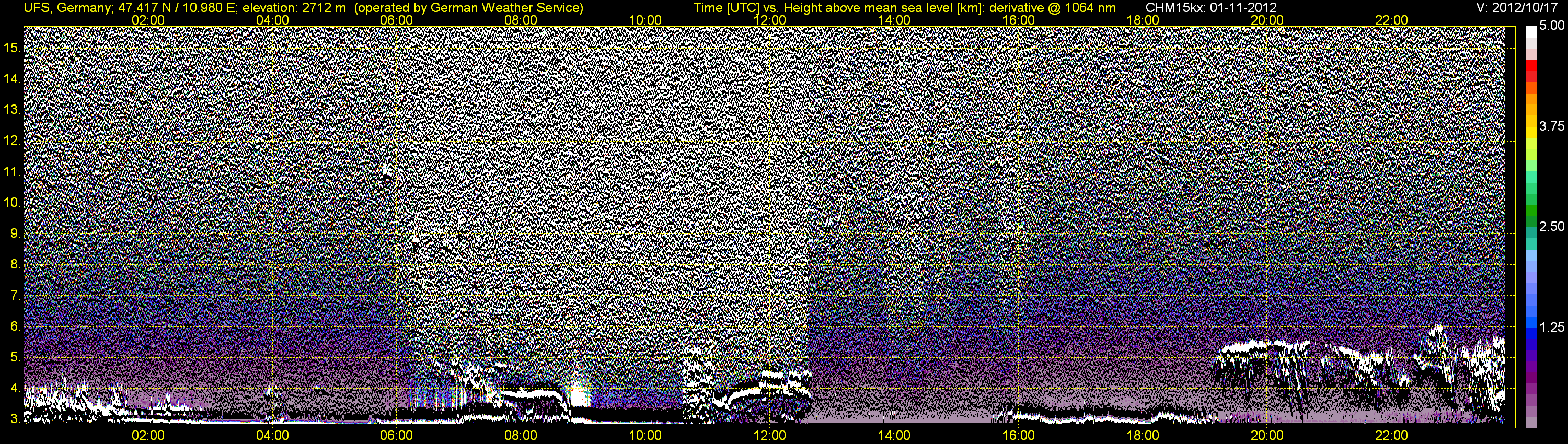
Task: Click the height axis label '15.'
Action: (13, 48)
